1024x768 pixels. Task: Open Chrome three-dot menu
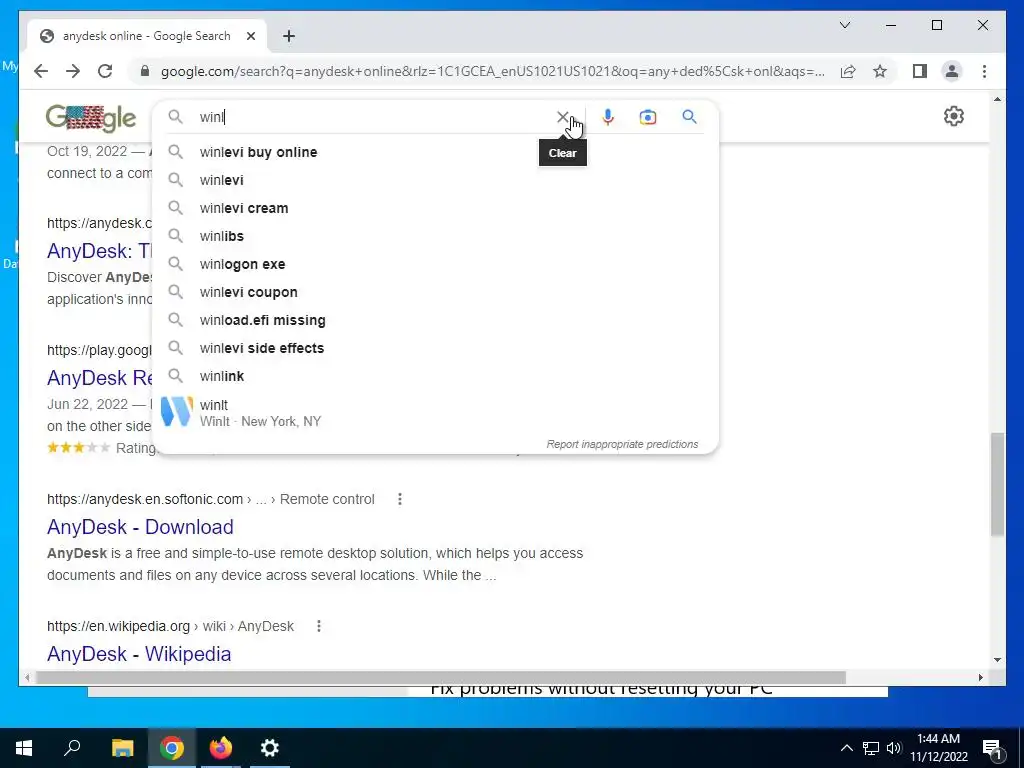tap(984, 71)
